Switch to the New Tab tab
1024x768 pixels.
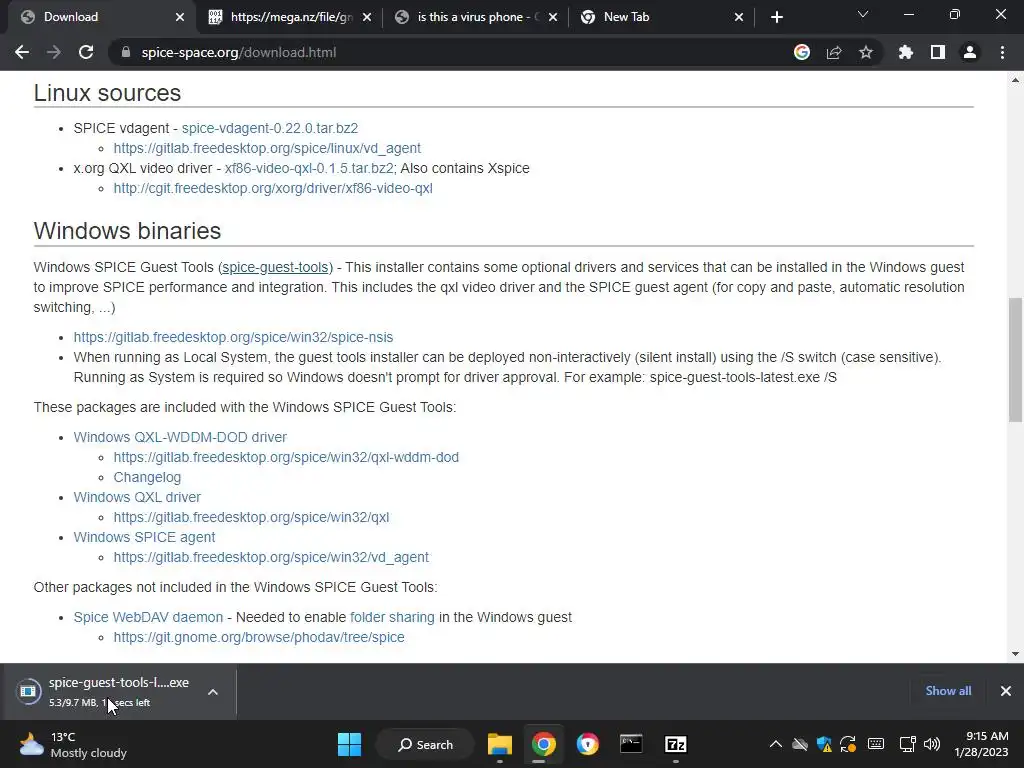[662, 17]
